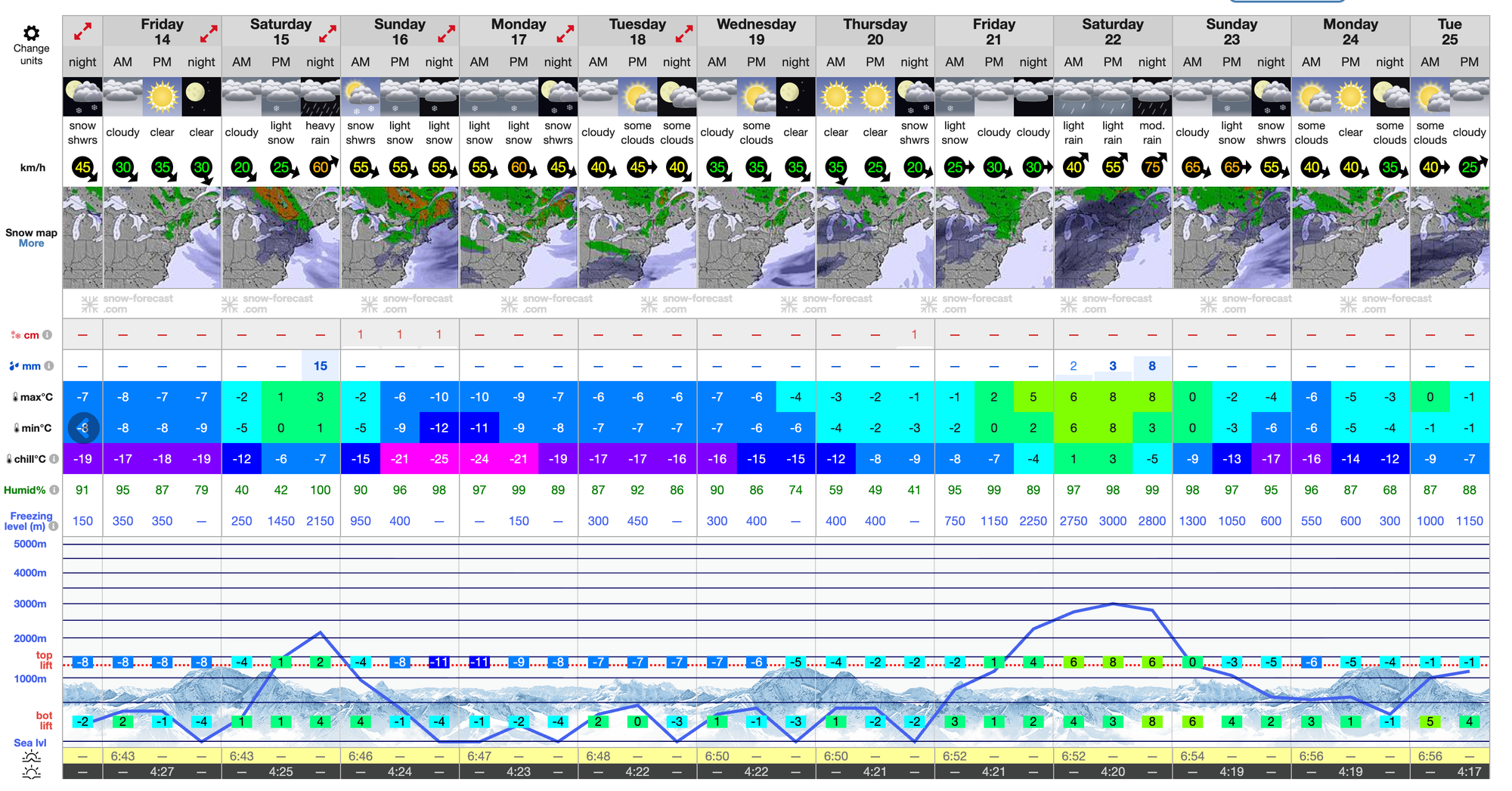This screenshot has height=791, width=1512.
Task: Click the info icon beside snow cm
Action: (48, 335)
